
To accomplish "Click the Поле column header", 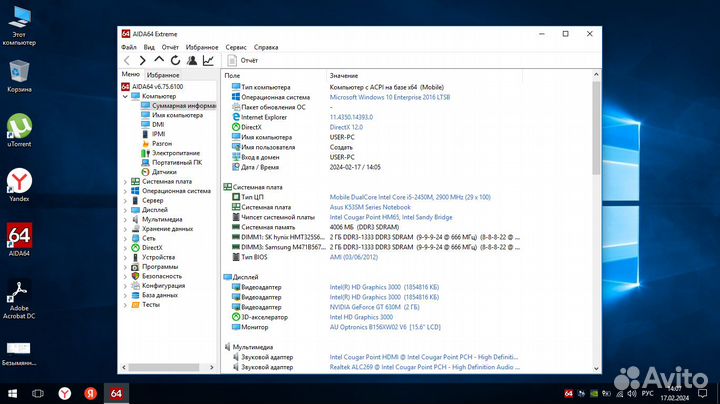I will pyautogui.click(x=274, y=76).
